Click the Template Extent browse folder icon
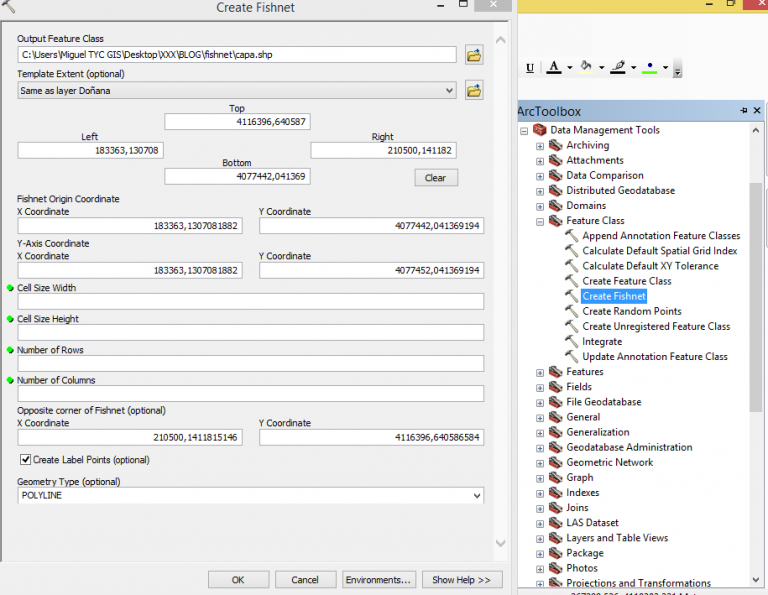 (474, 91)
